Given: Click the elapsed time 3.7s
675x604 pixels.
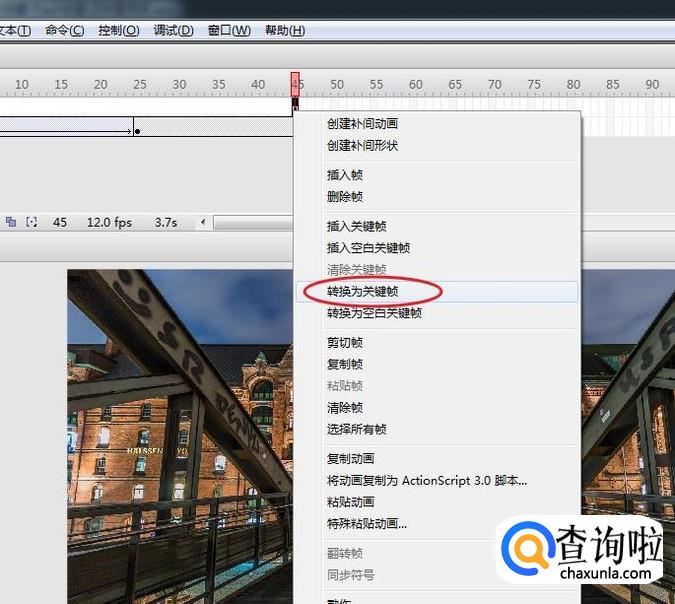Looking at the screenshot, I should click(166, 223).
